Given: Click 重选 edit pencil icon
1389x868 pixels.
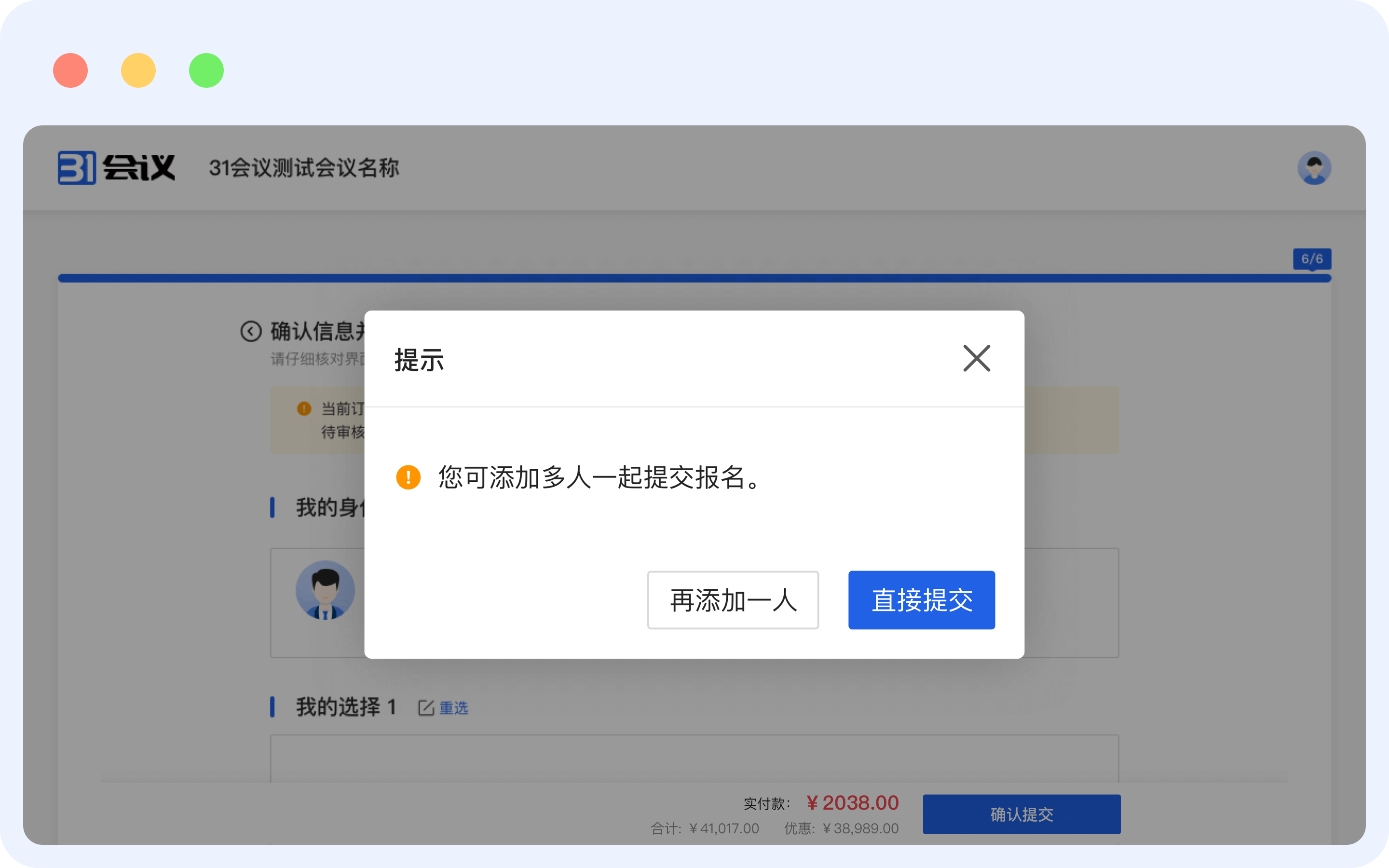Looking at the screenshot, I should pos(426,708).
